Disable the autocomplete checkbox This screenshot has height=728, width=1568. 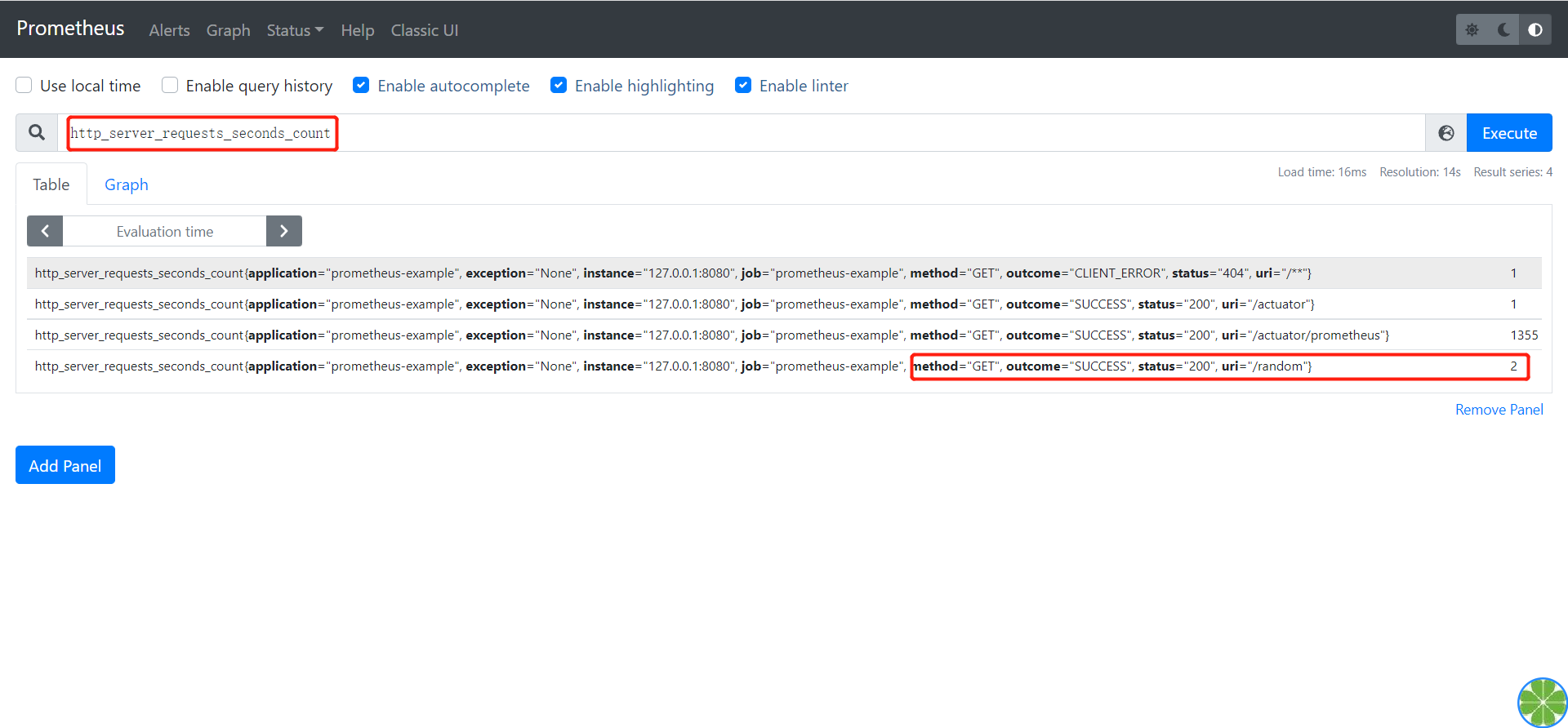[361, 85]
